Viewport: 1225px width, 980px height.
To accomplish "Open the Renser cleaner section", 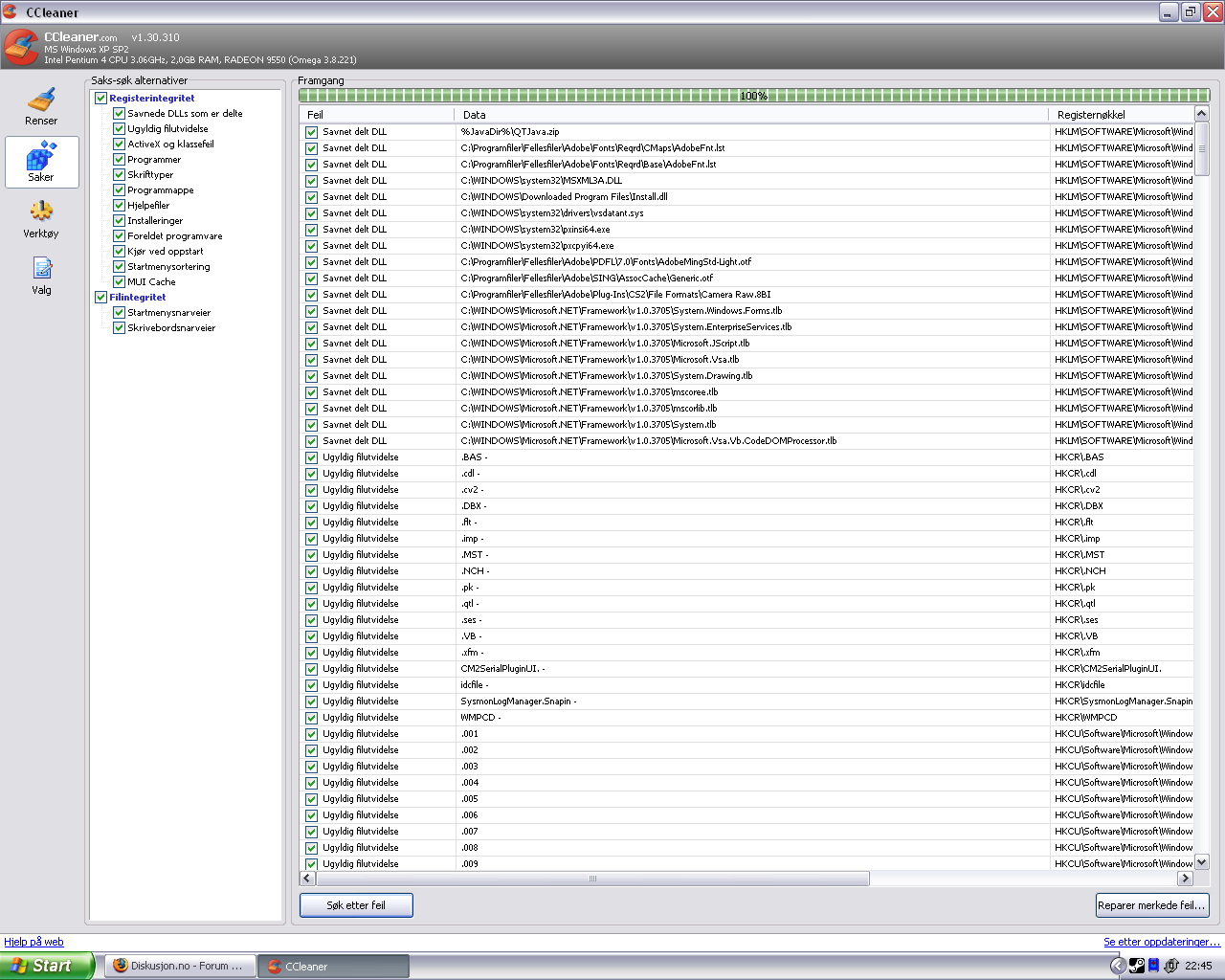I will point(41,105).
